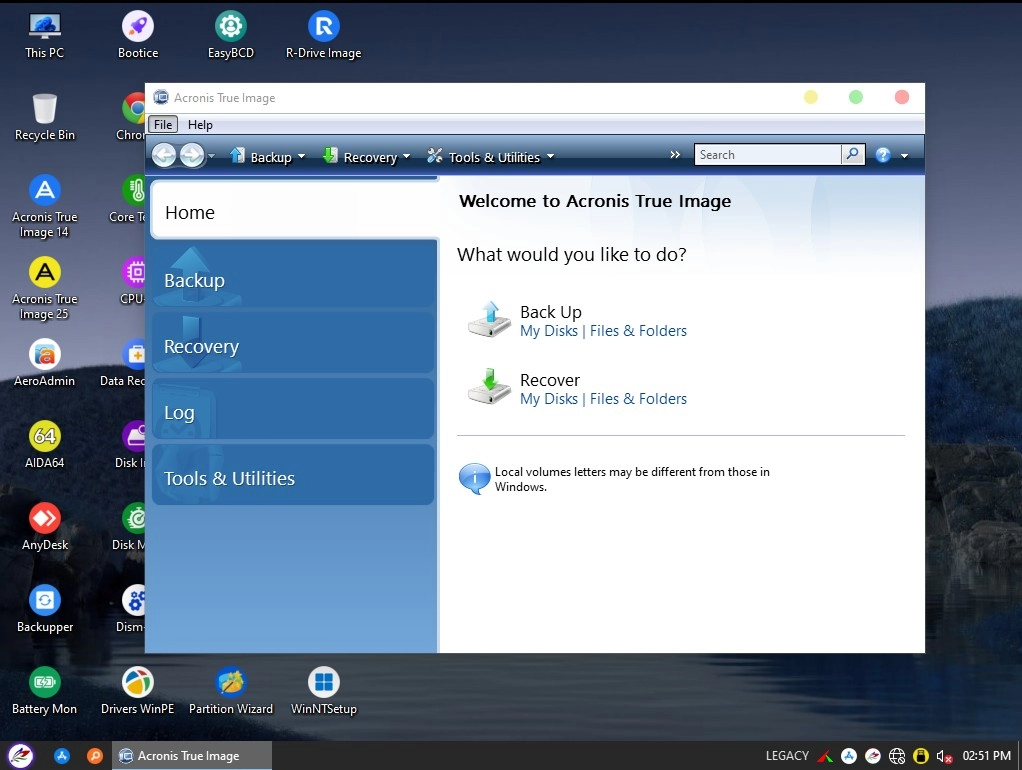The width and height of the screenshot is (1022, 770).
Task: Show hidden toolbar items via double chevron
Action: point(675,155)
